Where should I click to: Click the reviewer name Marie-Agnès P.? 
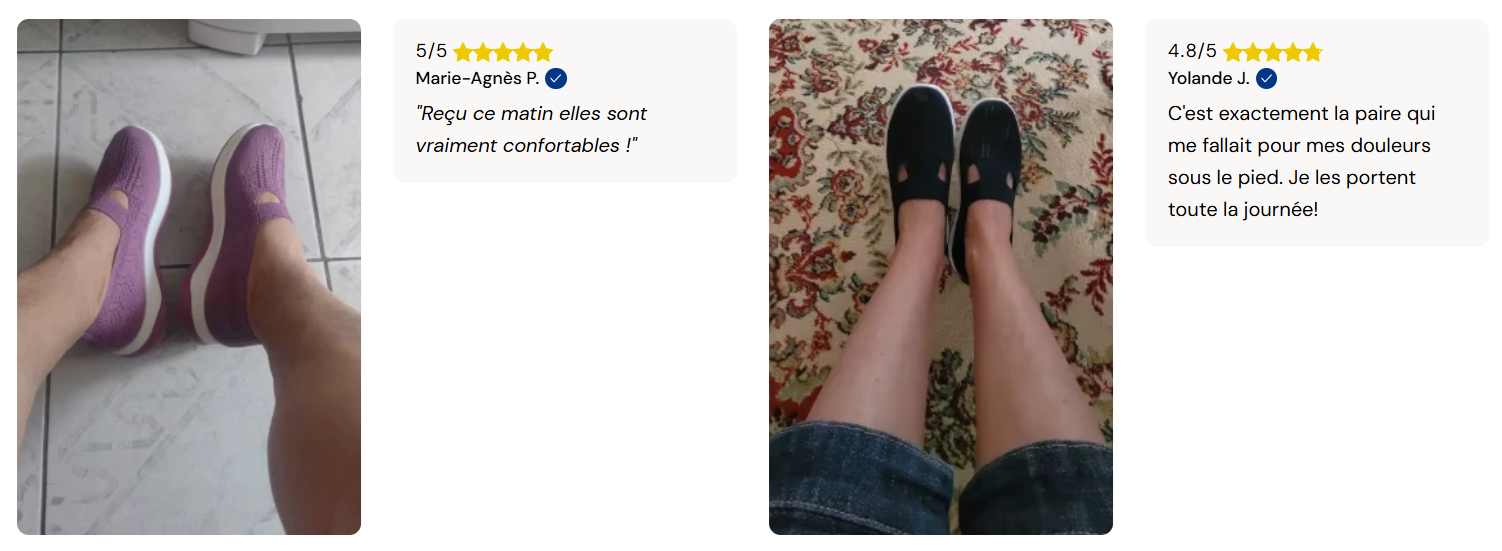pos(477,78)
